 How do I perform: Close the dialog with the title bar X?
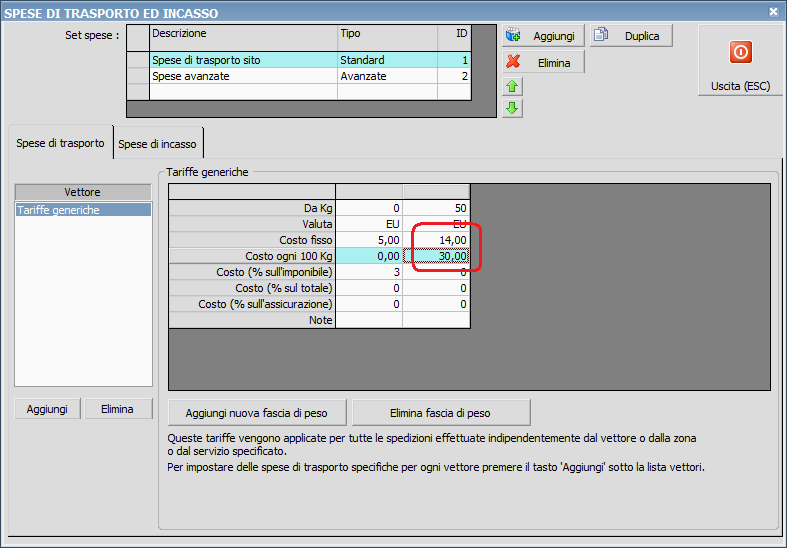(x=773, y=12)
